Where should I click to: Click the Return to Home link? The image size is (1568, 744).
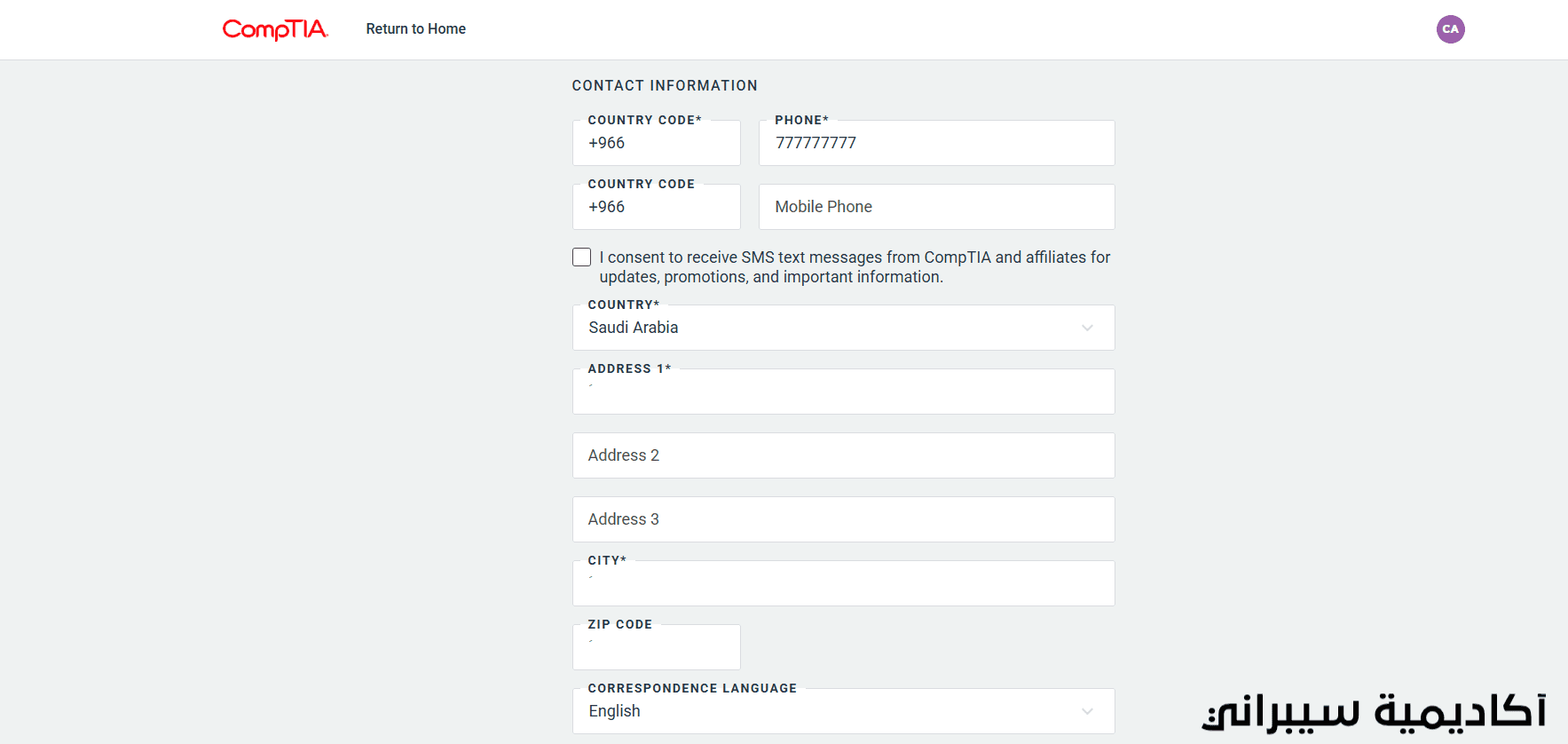415,29
